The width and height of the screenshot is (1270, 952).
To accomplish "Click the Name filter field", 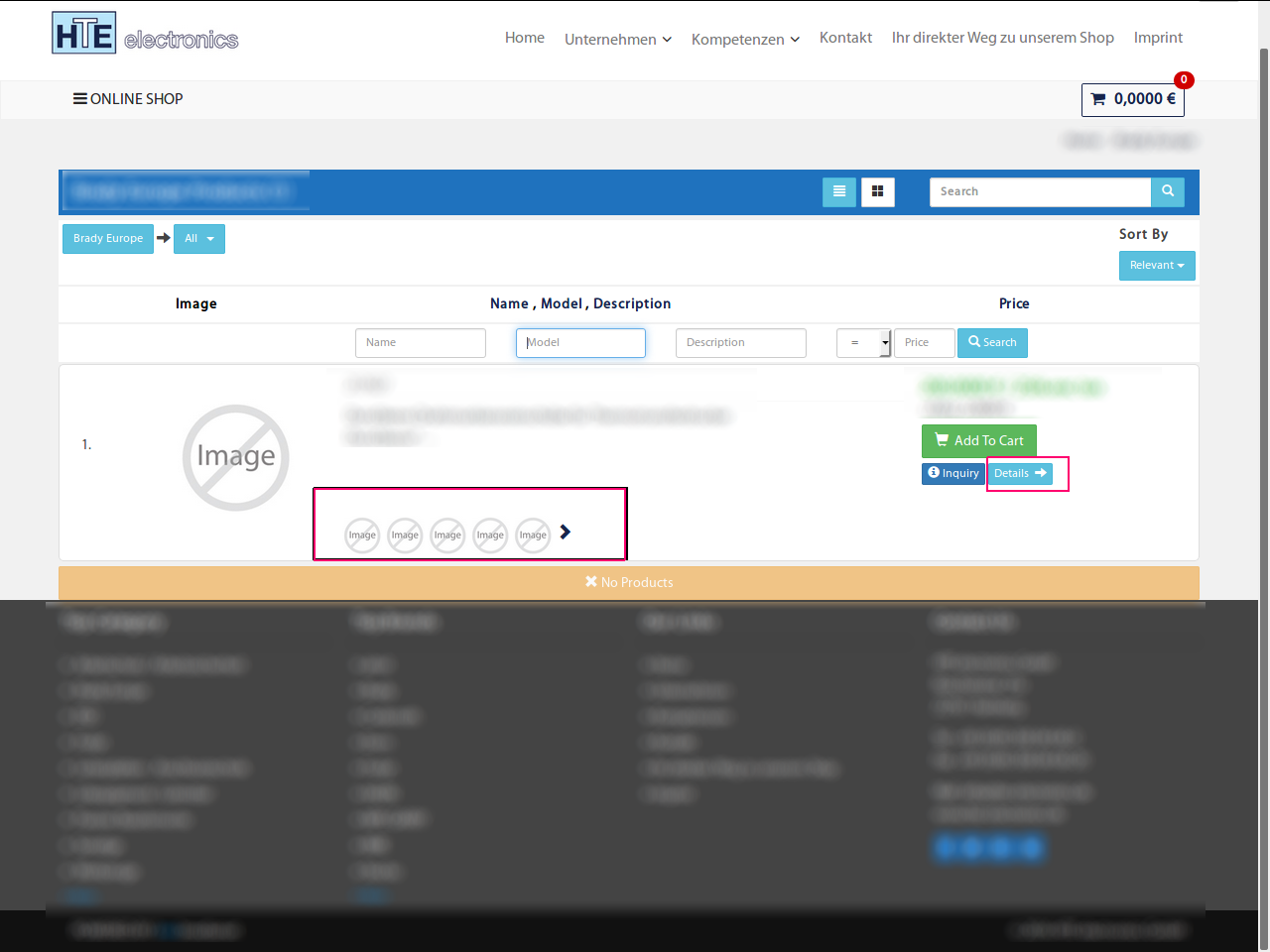I will click(421, 343).
